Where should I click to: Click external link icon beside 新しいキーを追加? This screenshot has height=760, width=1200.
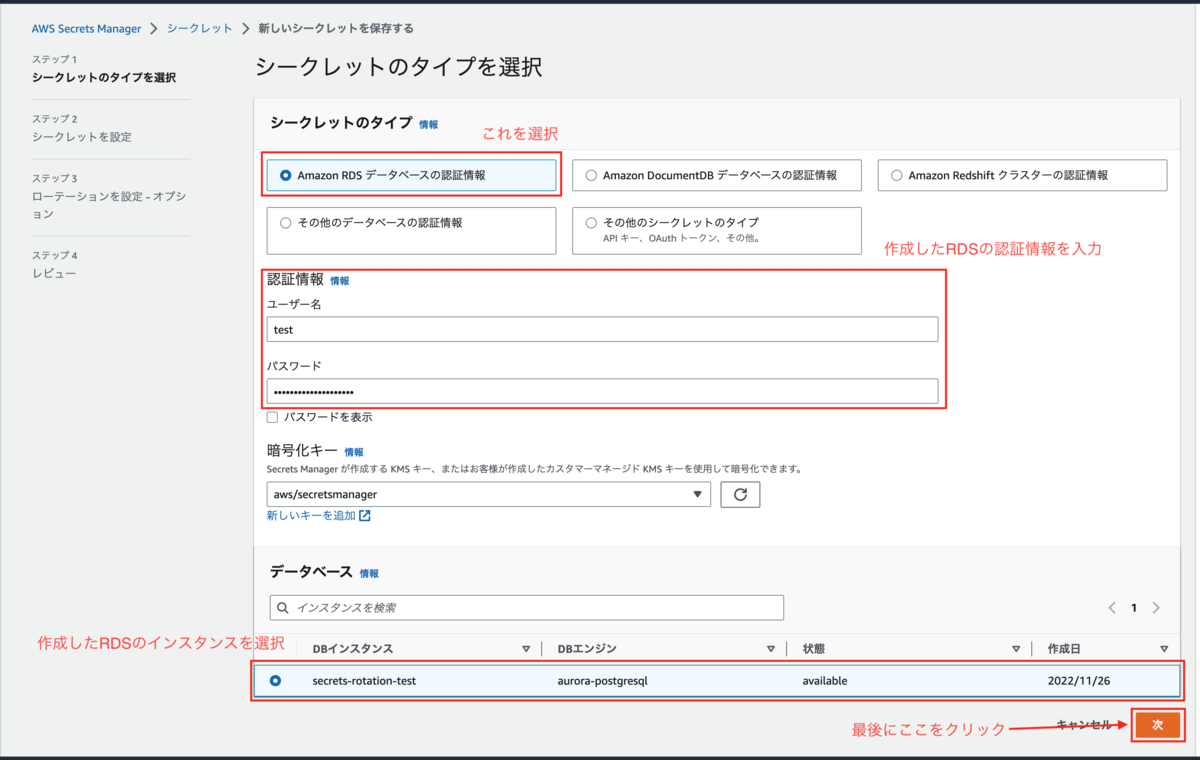click(x=365, y=516)
